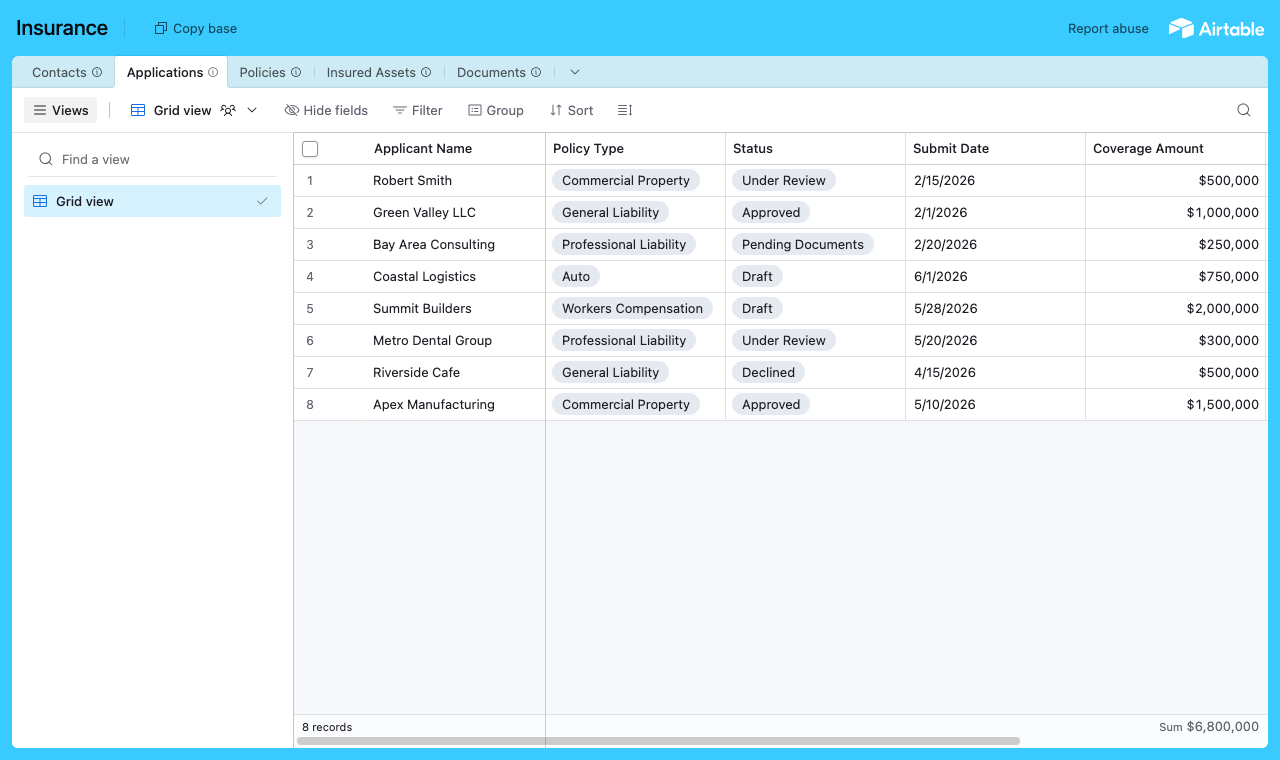Click the $2,000,000 coverage amount cell
This screenshot has height=760, width=1280.
[x=1176, y=309]
